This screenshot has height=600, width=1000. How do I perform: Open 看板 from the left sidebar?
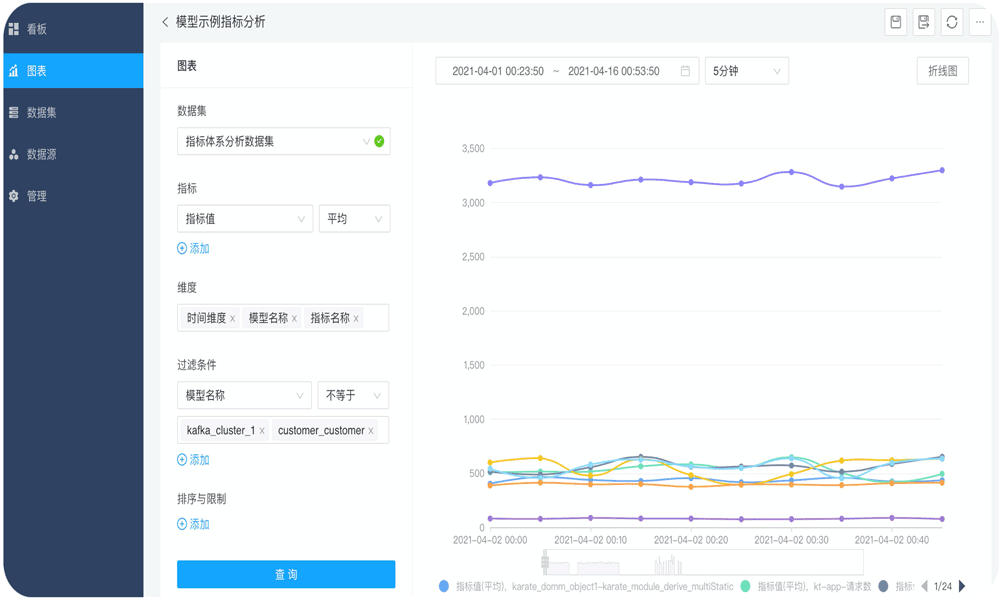40,29
